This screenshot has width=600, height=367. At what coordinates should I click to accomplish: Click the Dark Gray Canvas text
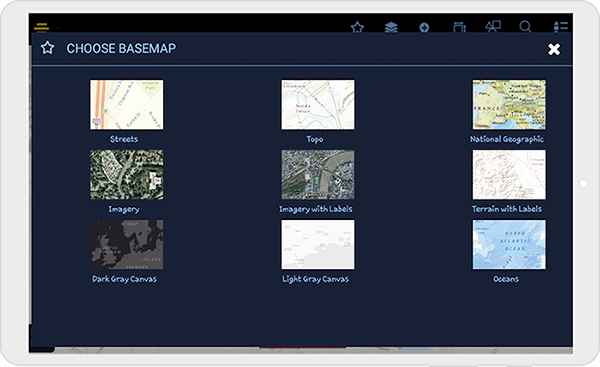(x=124, y=279)
